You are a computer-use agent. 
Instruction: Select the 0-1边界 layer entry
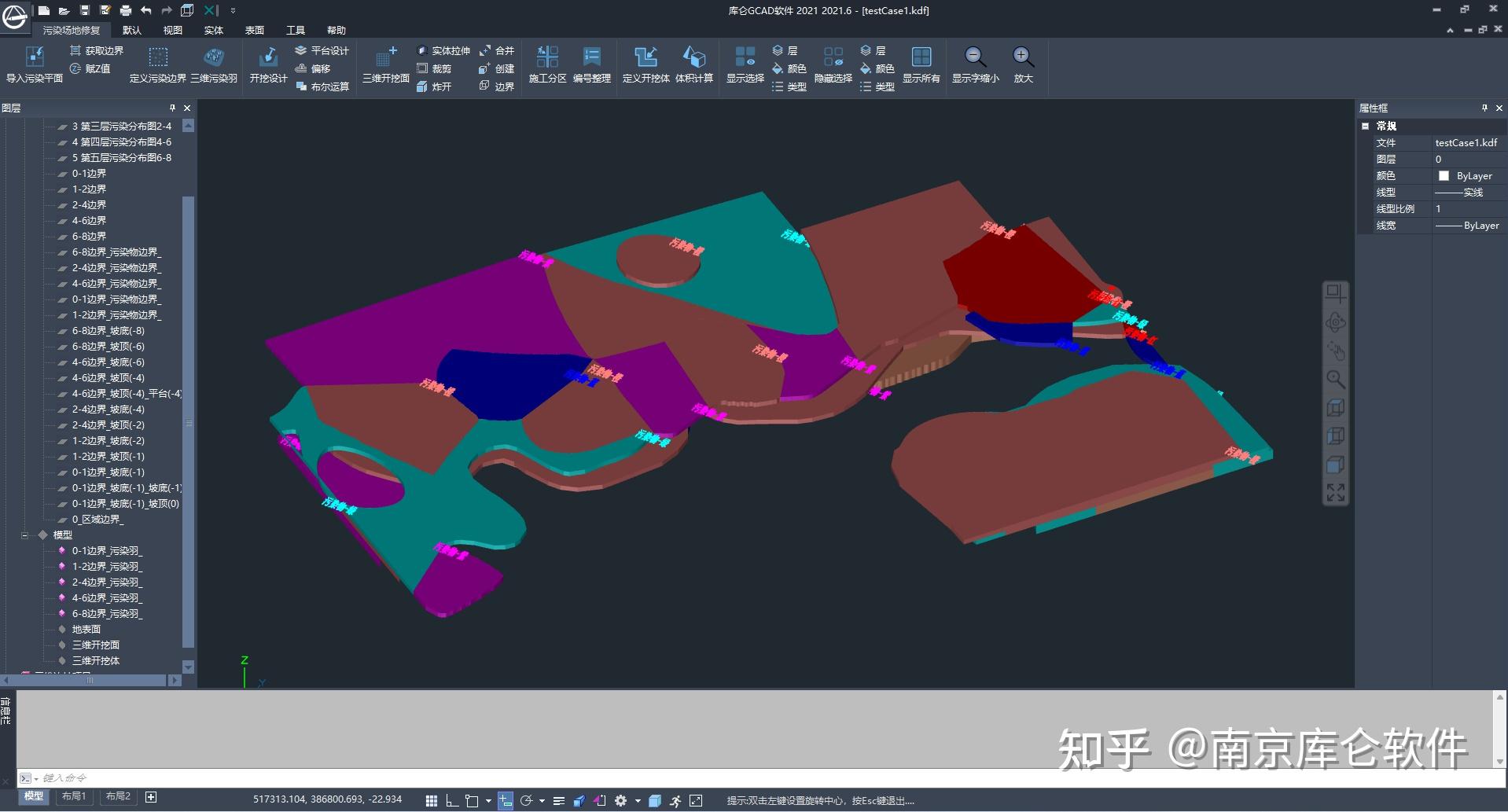(88, 173)
